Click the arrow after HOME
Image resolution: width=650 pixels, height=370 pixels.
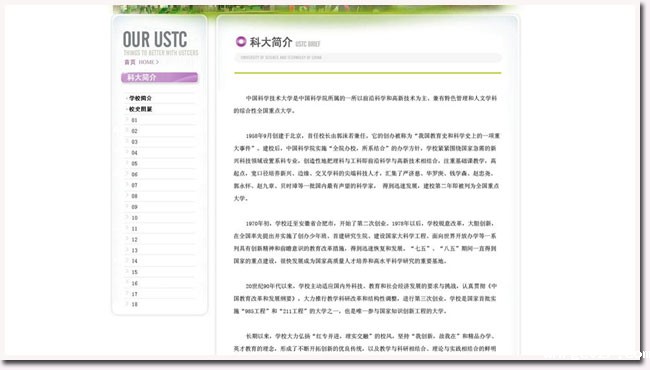[157, 62]
